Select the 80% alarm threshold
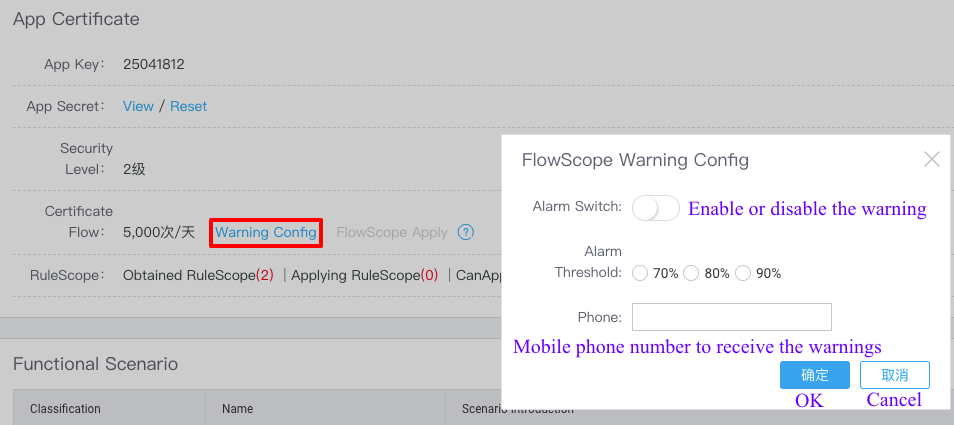 point(691,274)
